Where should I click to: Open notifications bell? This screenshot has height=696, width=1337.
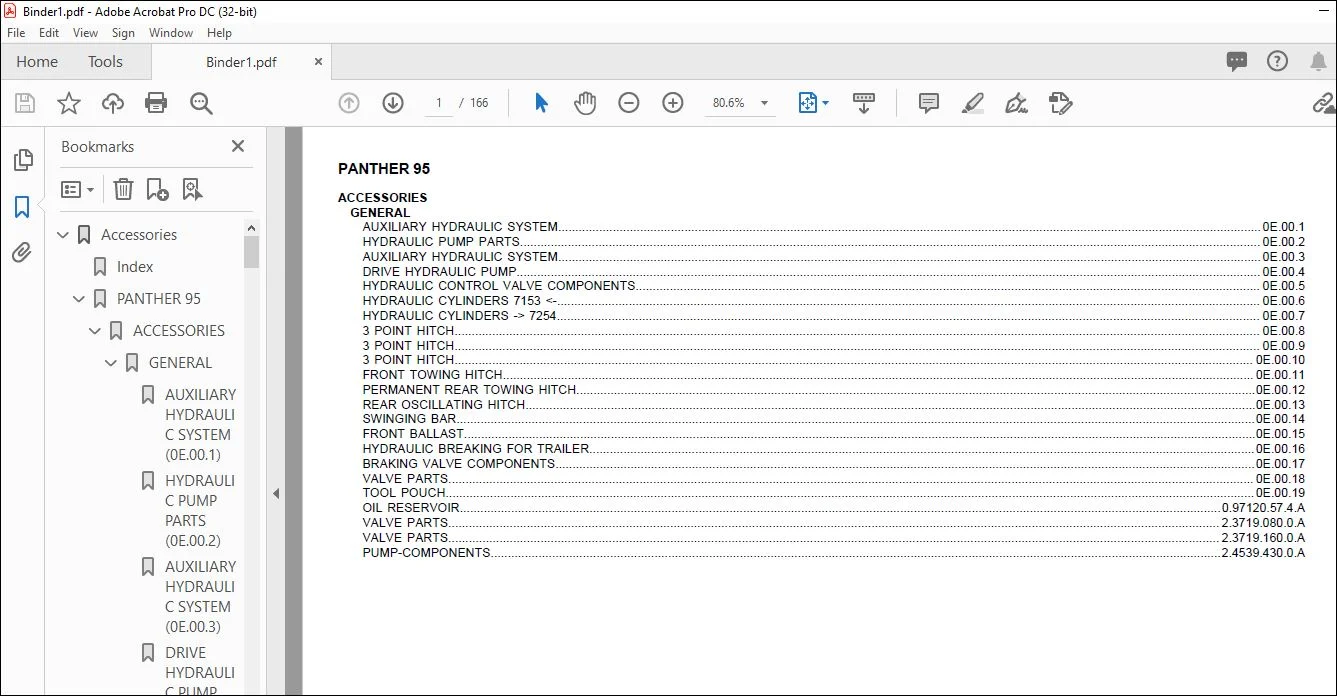[1318, 62]
